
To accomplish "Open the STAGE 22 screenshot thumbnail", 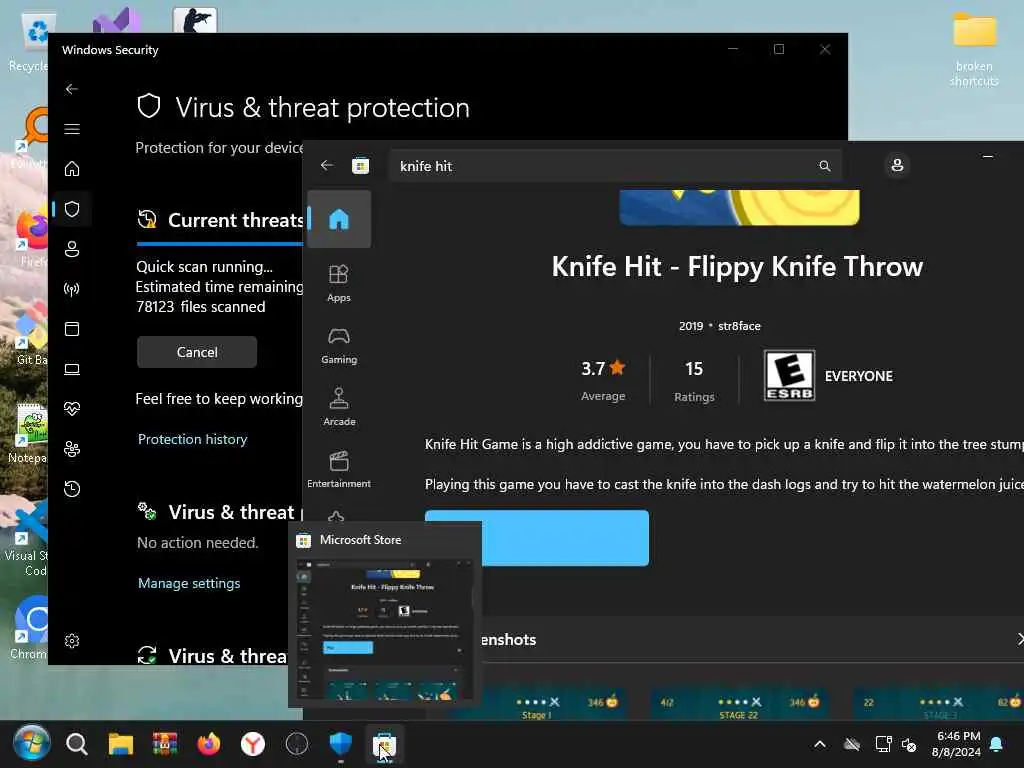I will (x=738, y=704).
